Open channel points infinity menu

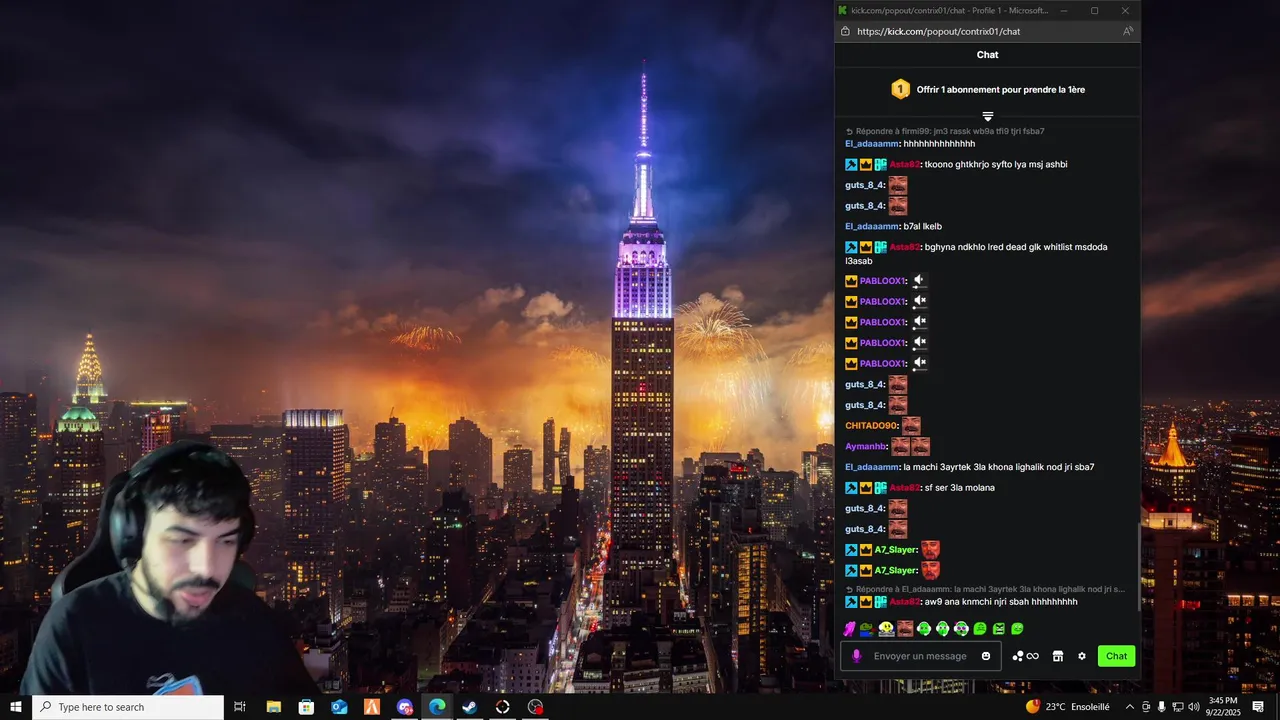[x=1026, y=656]
